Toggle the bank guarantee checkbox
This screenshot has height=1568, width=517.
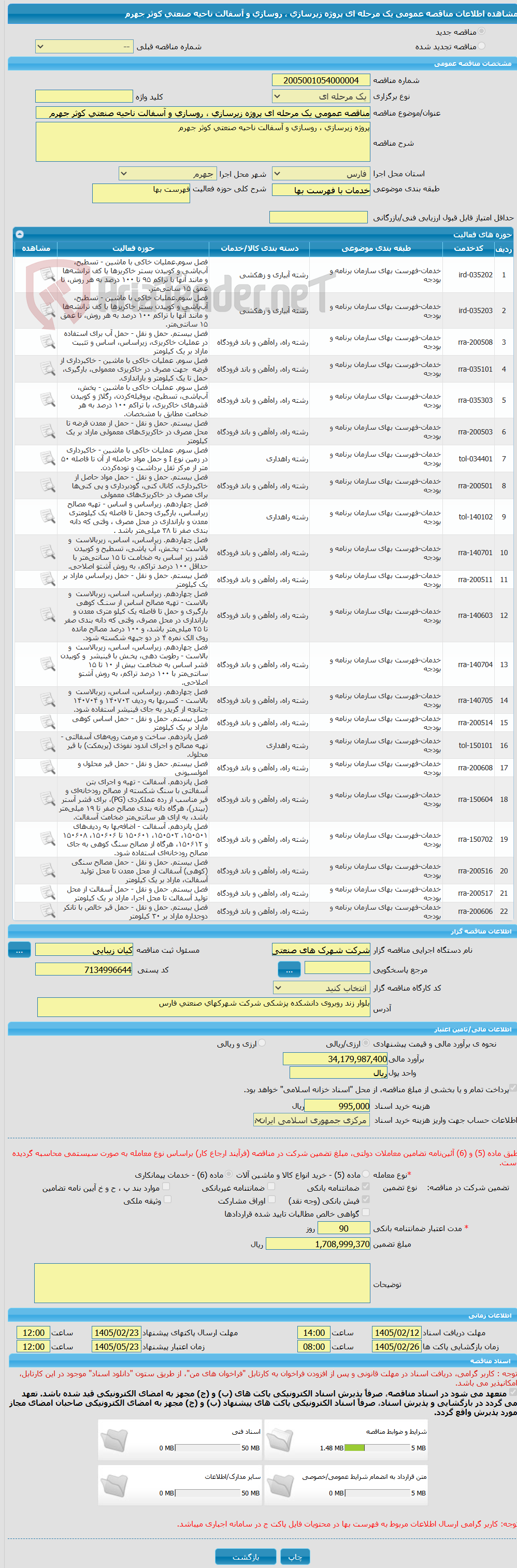coord(366,1186)
